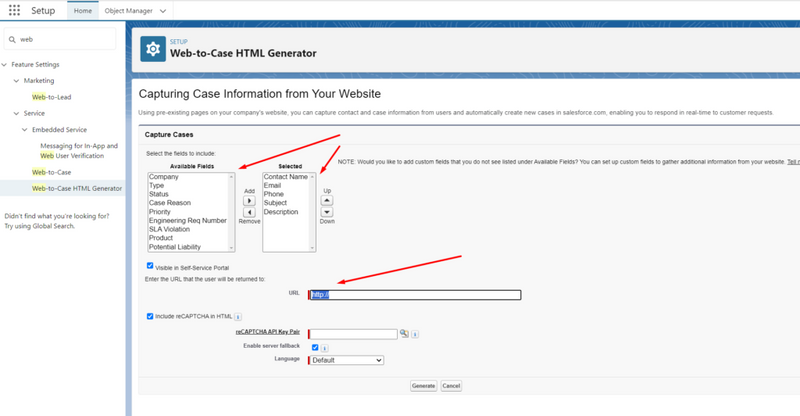Screen dimensions: 800x416
Task: Select Phone in Selected list
Action: point(274,194)
